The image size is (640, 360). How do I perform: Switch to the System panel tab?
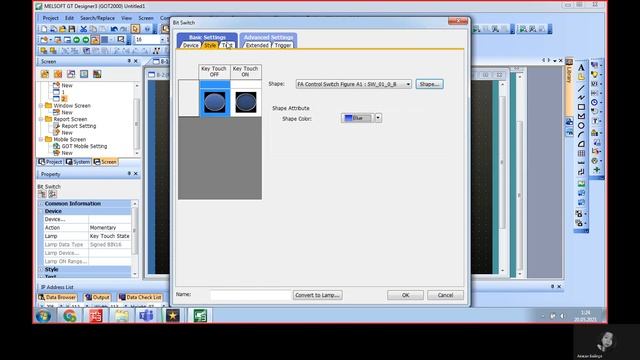point(78,162)
